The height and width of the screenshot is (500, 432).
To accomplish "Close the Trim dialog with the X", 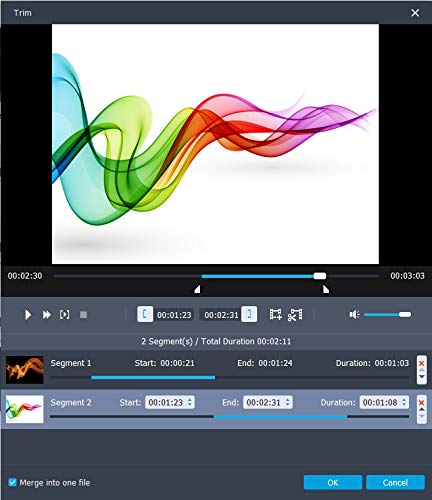I will pyautogui.click(x=415, y=13).
